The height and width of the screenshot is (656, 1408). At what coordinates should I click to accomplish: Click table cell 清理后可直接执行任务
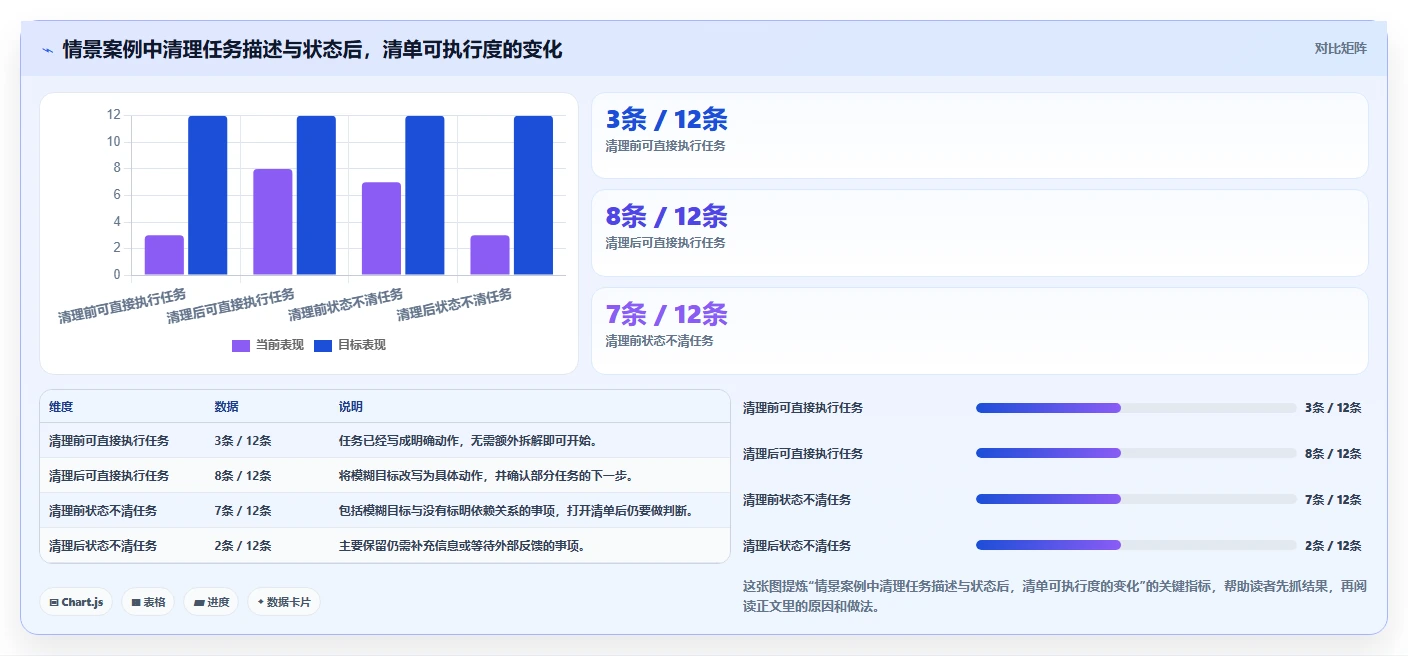tap(109, 476)
